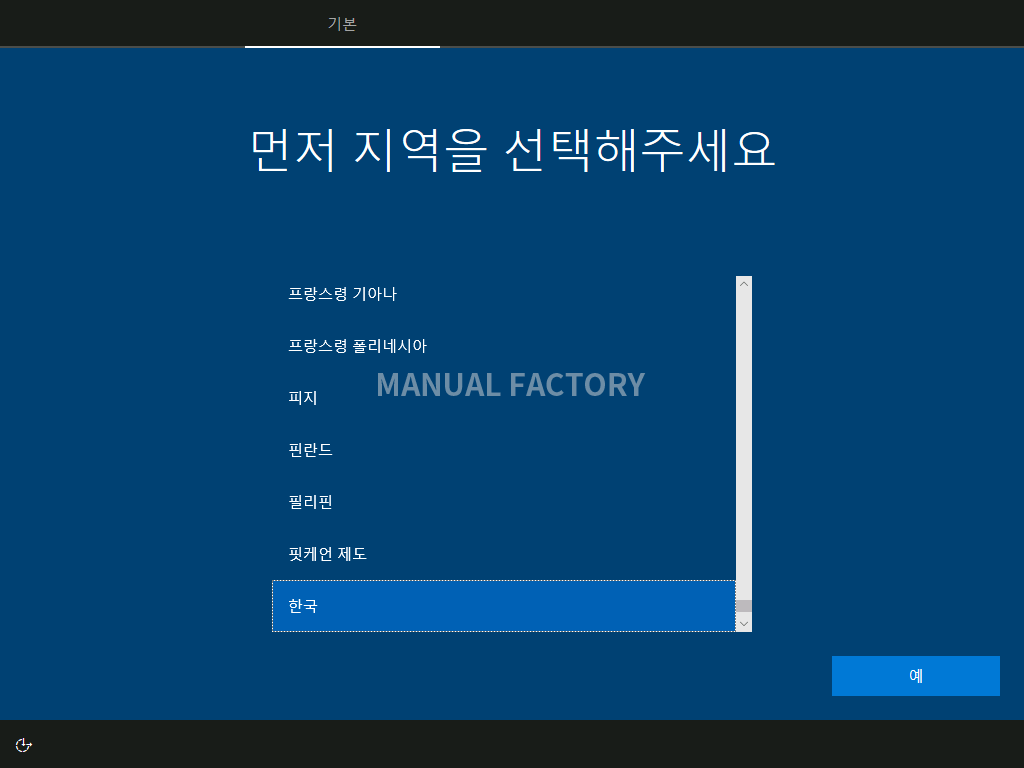Choose 핀란드 as the region
The width and height of the screenshot is (1024, 768).
click(x=504, y=449)
